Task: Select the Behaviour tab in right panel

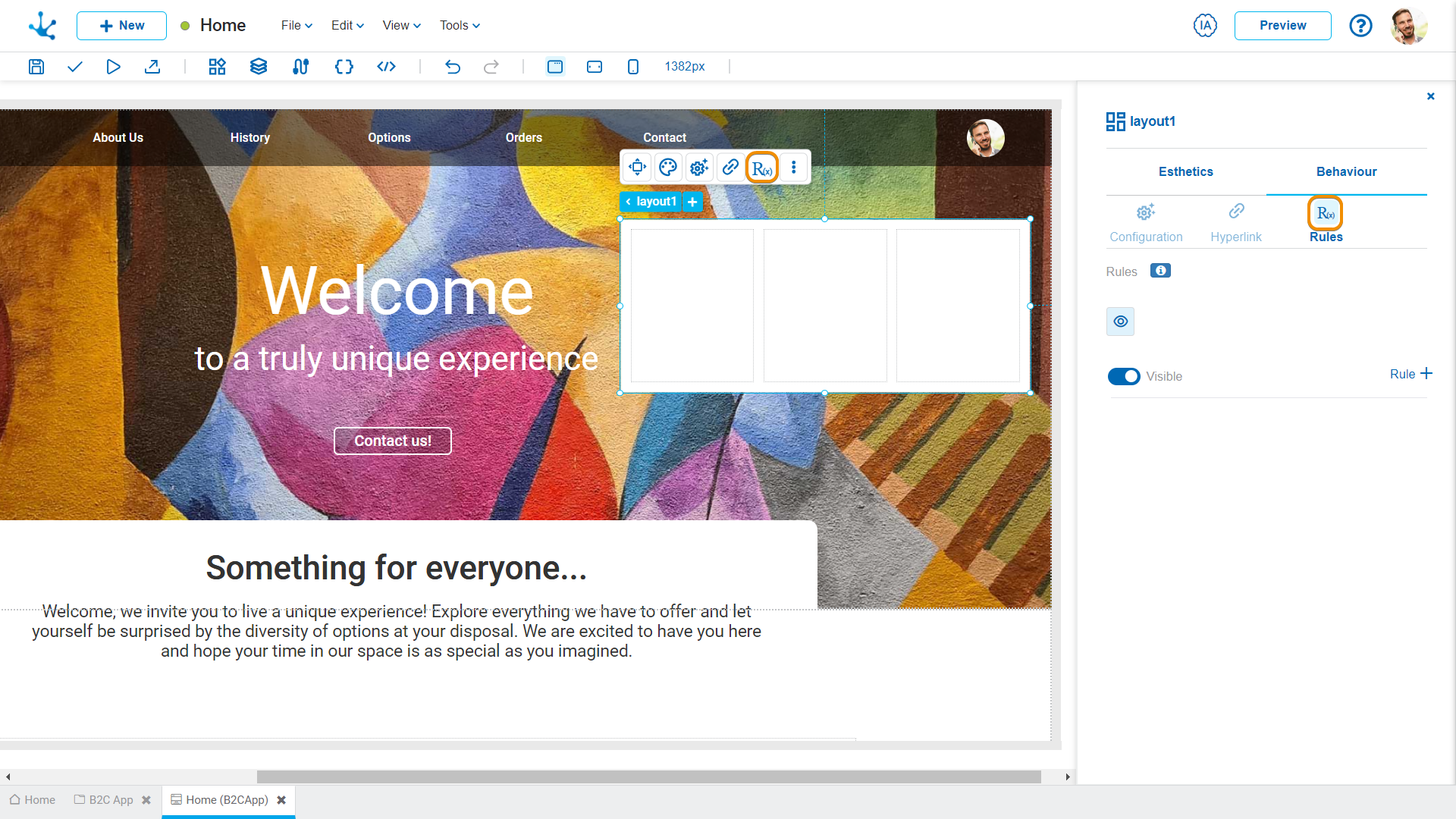Action: click(1346, 172)
